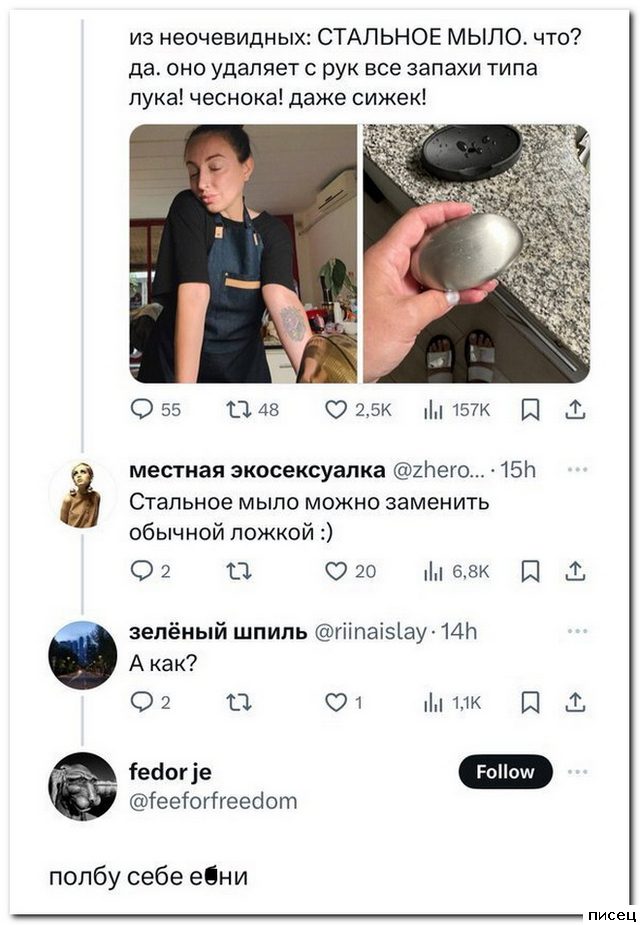Open more options for зелёный шпиль's reply
The image size is (640, 925).
[x=577, y=631]
